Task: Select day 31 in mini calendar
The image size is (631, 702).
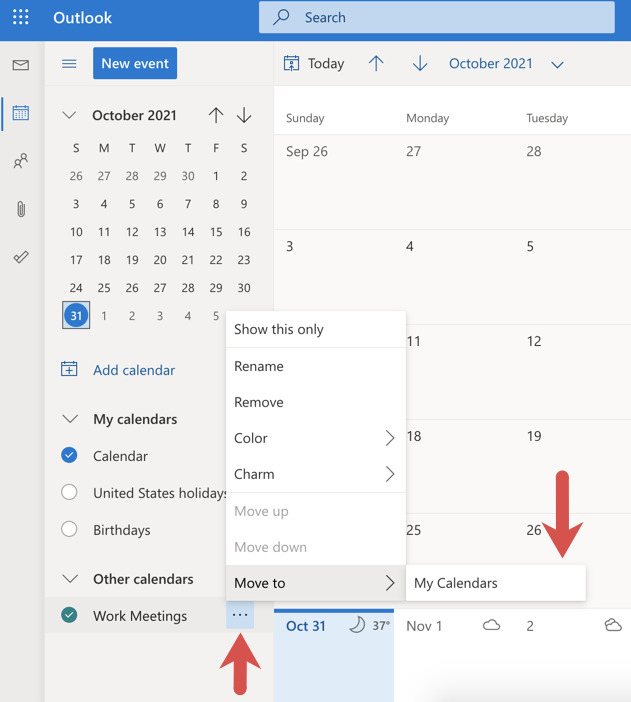Action: (x=76, y=315)
